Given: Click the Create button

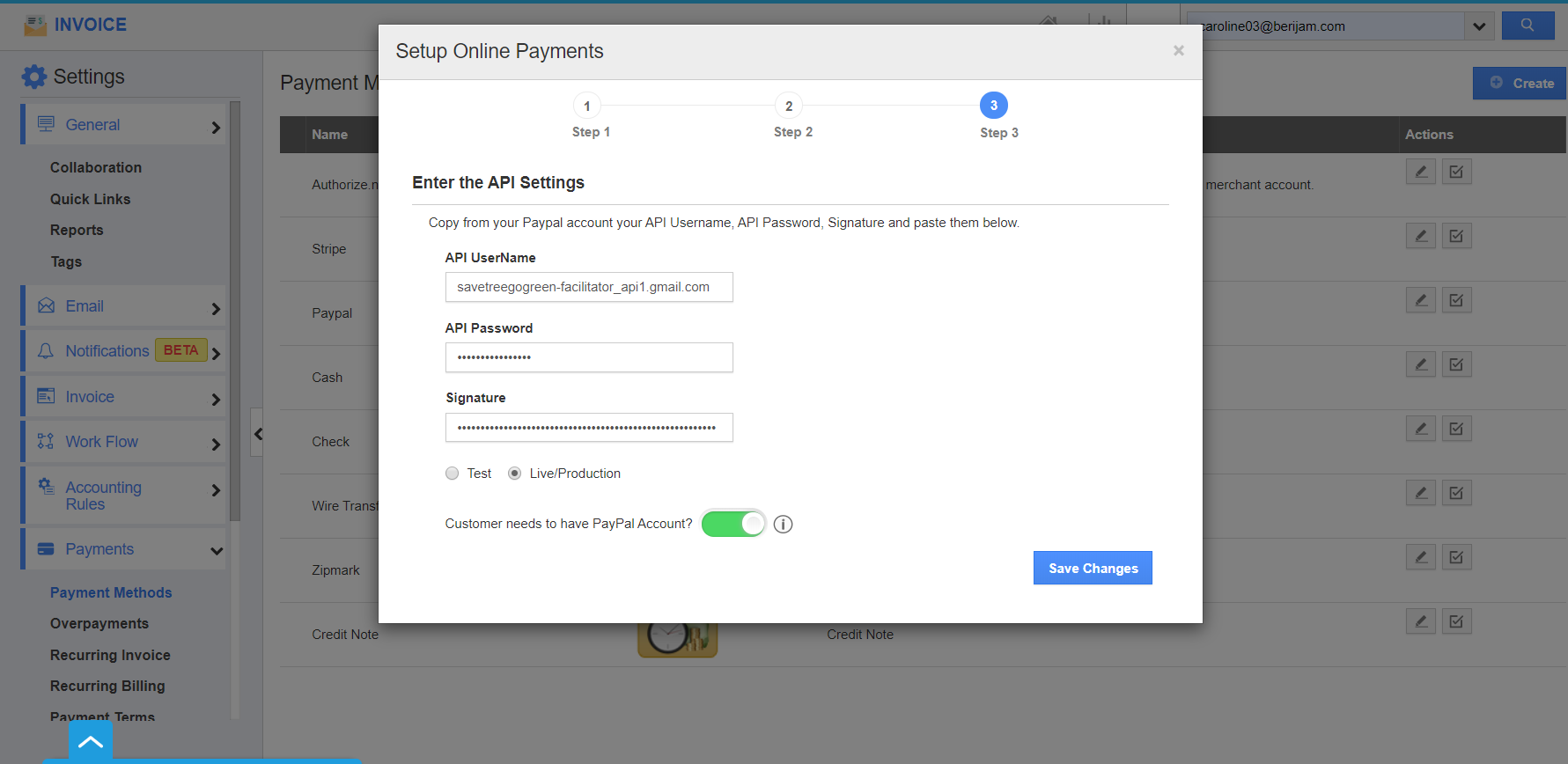Looking at the screenshot, I should point(1520,84).
